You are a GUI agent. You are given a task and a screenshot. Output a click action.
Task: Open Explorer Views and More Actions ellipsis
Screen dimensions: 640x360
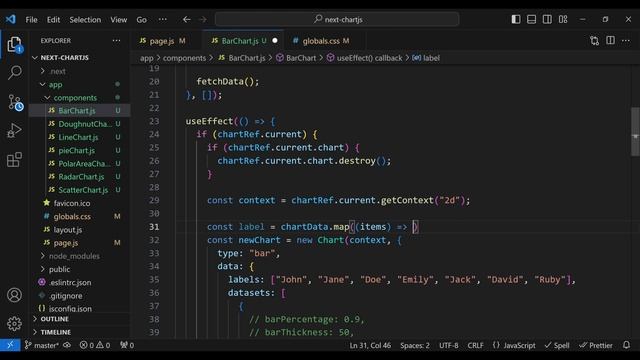coord(116,40)
